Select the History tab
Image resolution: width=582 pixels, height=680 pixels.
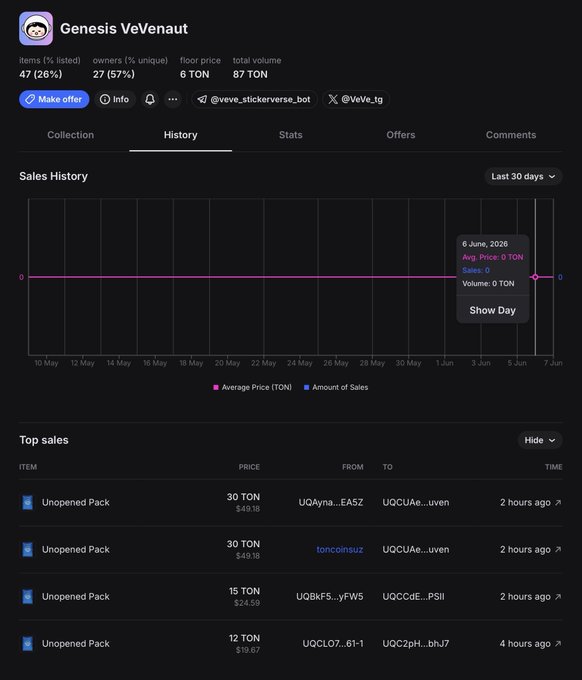180,135
